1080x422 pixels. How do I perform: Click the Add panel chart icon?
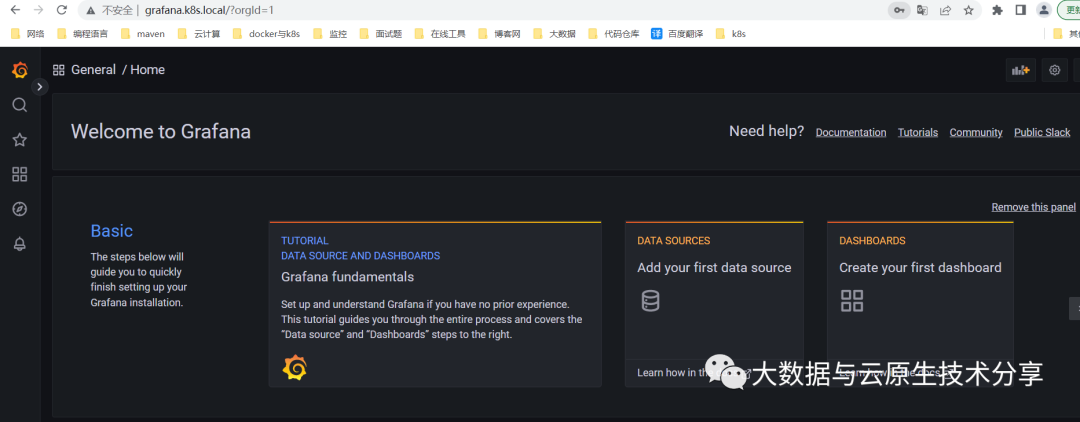1021,70
